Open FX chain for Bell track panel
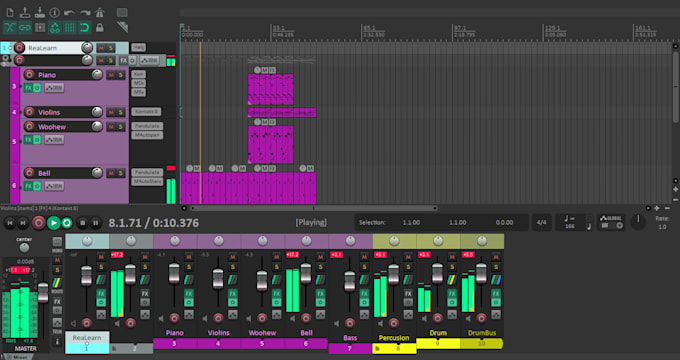The width and height of the screenshot is (680, 360). tap(28, 186)
